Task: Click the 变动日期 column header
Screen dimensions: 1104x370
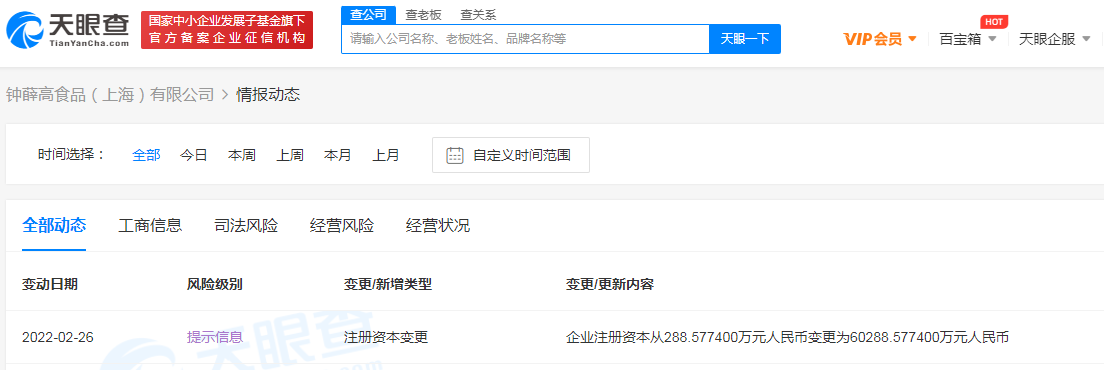Action: point(50,285)
